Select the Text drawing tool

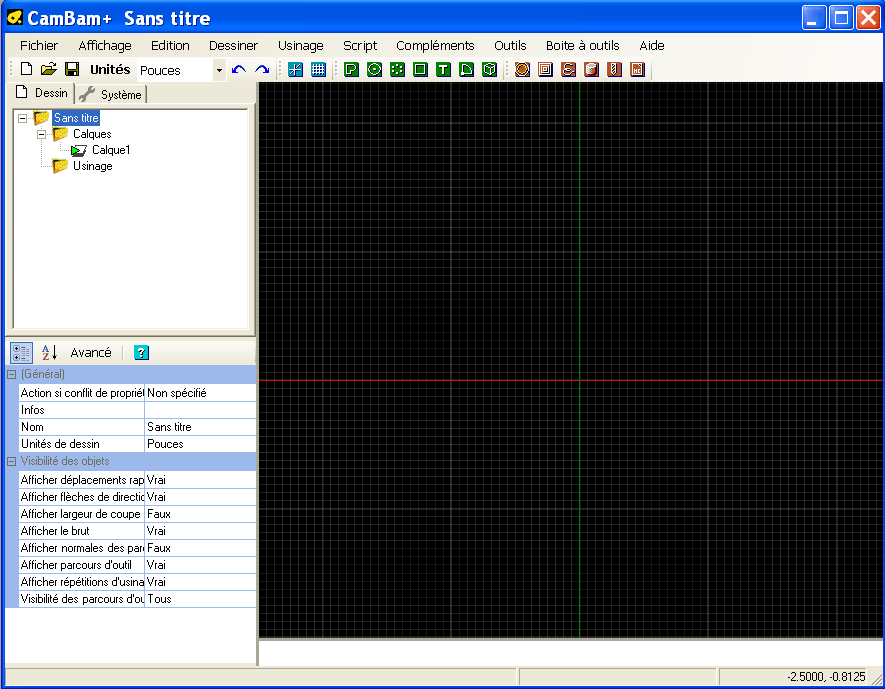(x=444, y=69)
